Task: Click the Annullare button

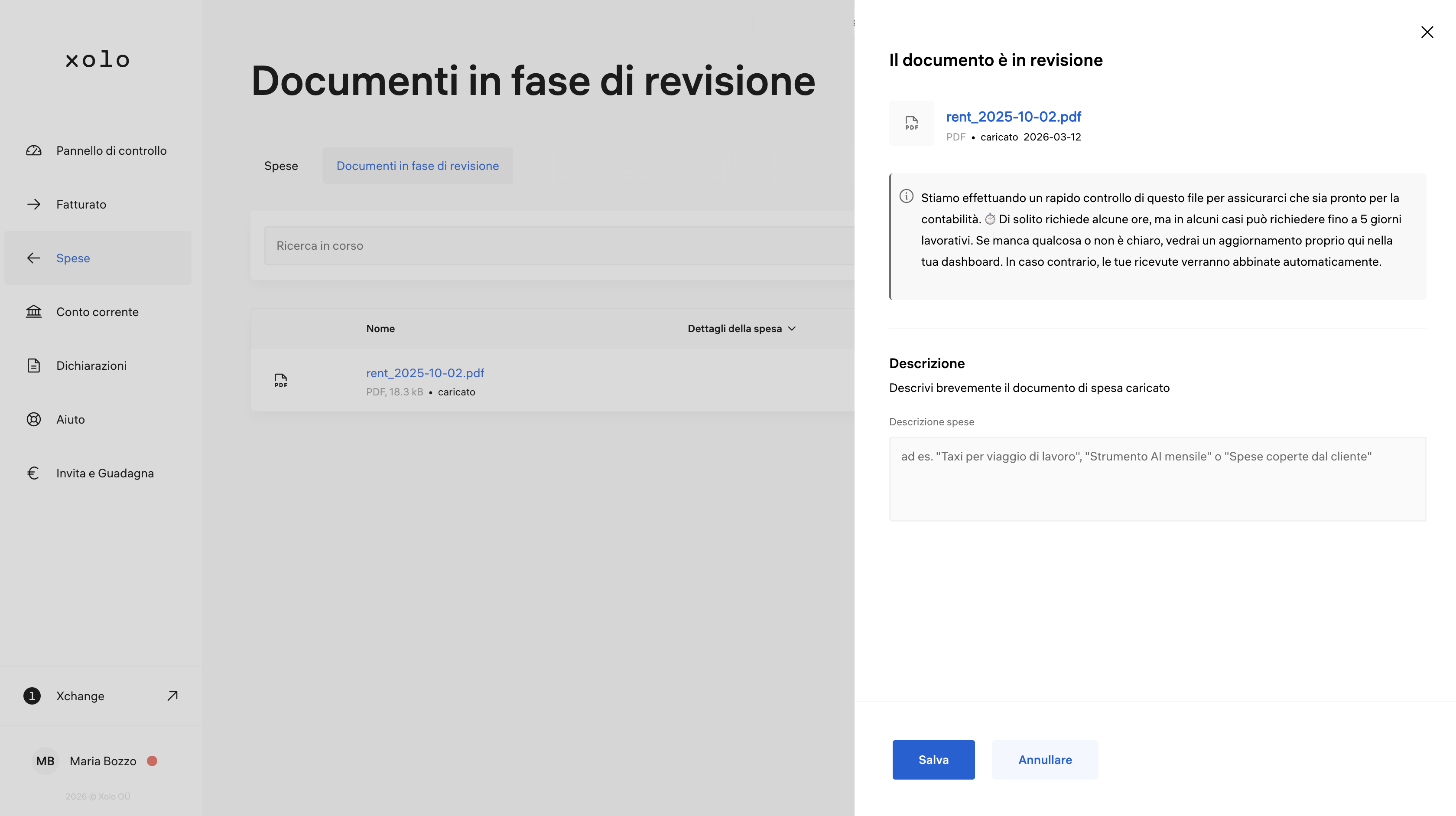Action: (x=1044, y=760)
